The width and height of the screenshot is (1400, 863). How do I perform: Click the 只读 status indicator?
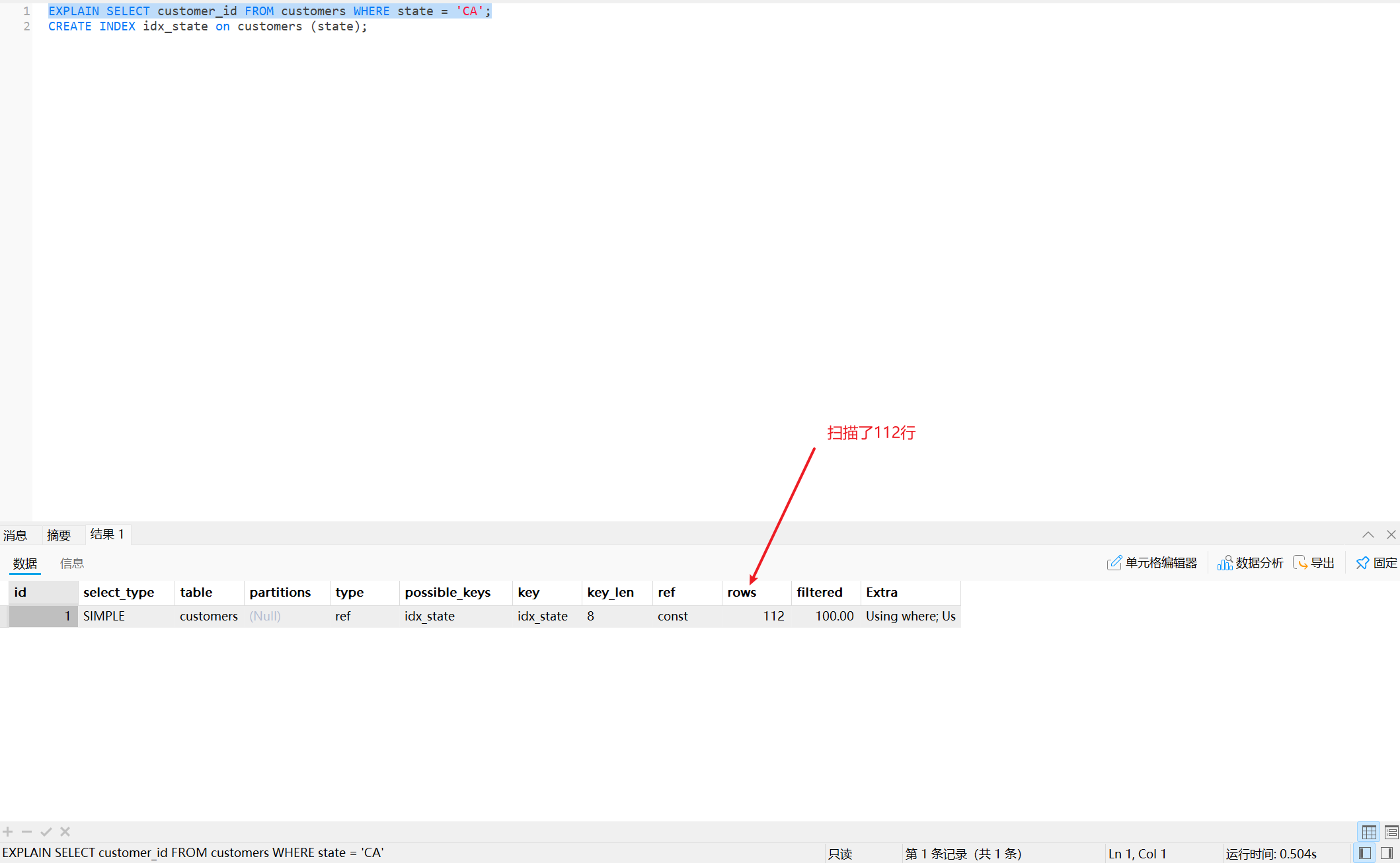click(x=840, y=854)
